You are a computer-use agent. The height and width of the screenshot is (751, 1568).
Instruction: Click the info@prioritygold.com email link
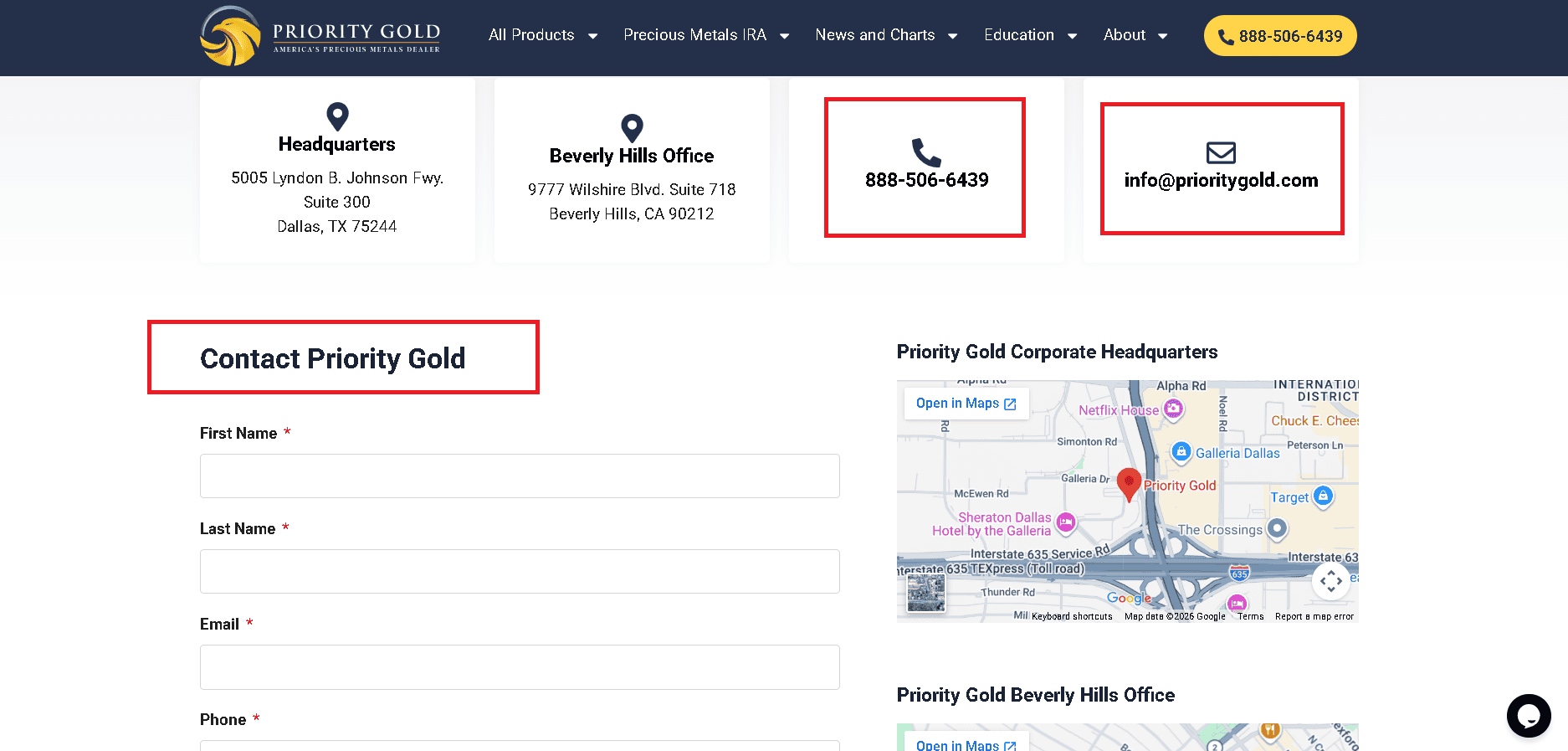click(1221, 180)
